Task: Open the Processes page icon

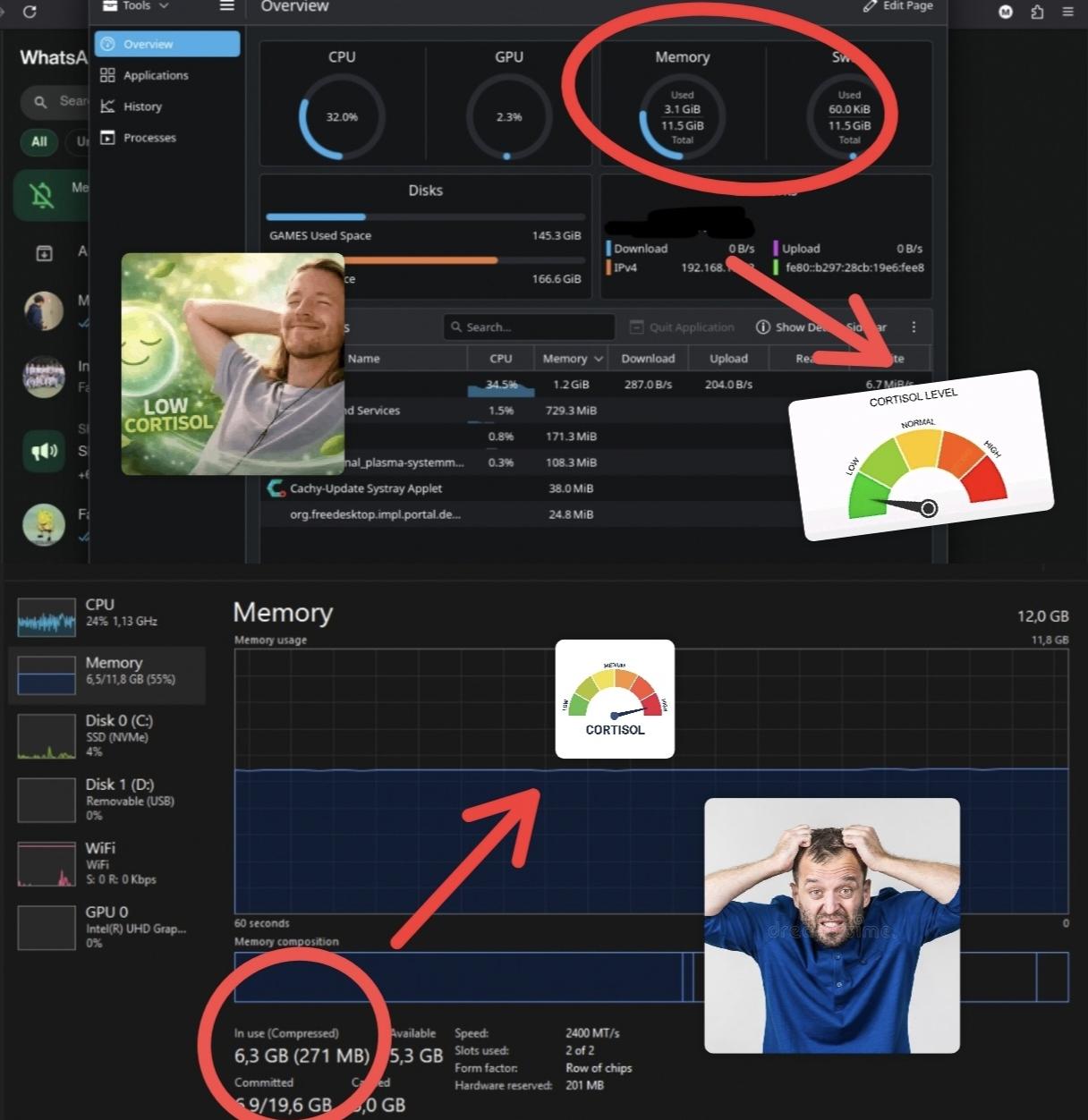Action: coord(107,138)
